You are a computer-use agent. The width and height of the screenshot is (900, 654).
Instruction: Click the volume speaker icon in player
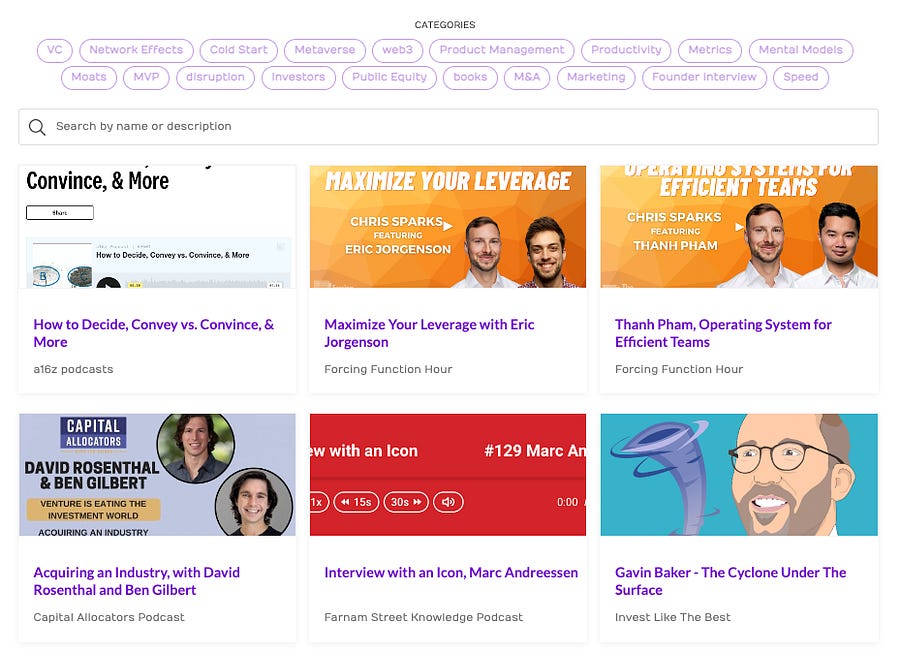[448, 502]
